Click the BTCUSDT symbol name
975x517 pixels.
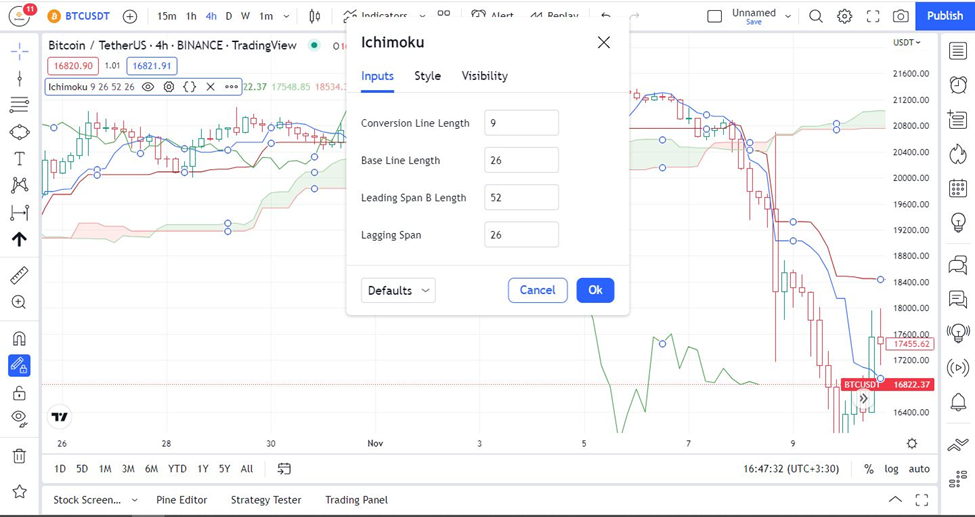pos(87,16)
